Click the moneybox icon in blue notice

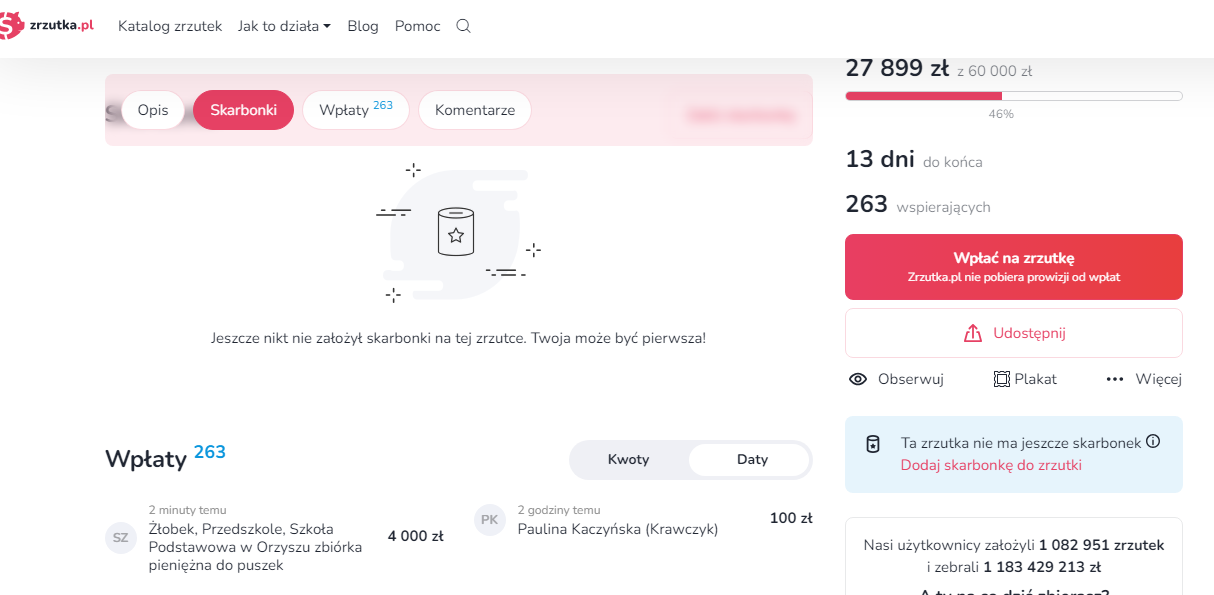[872, 444]
